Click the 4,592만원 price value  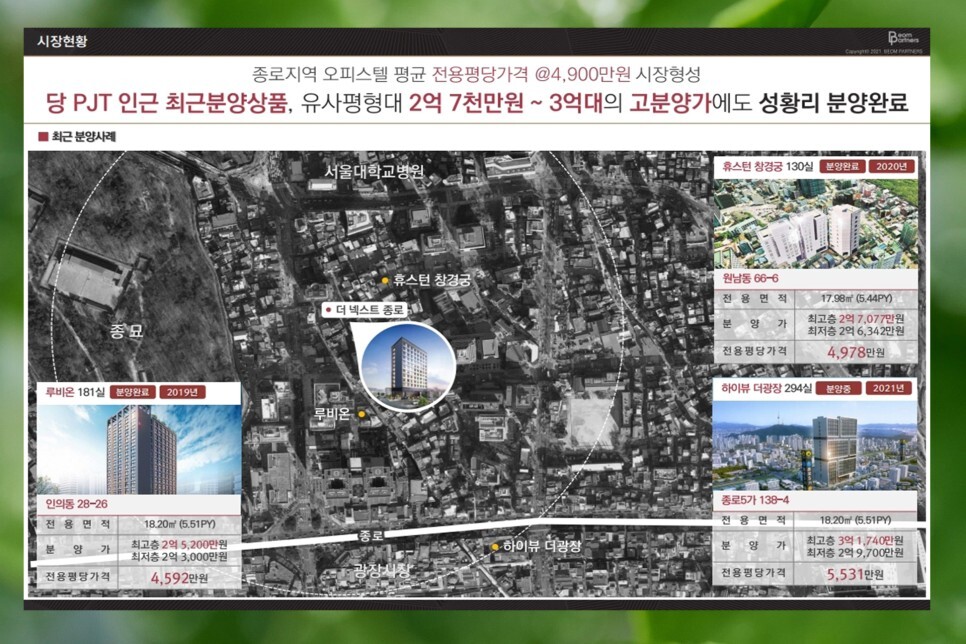pos(179,578)
